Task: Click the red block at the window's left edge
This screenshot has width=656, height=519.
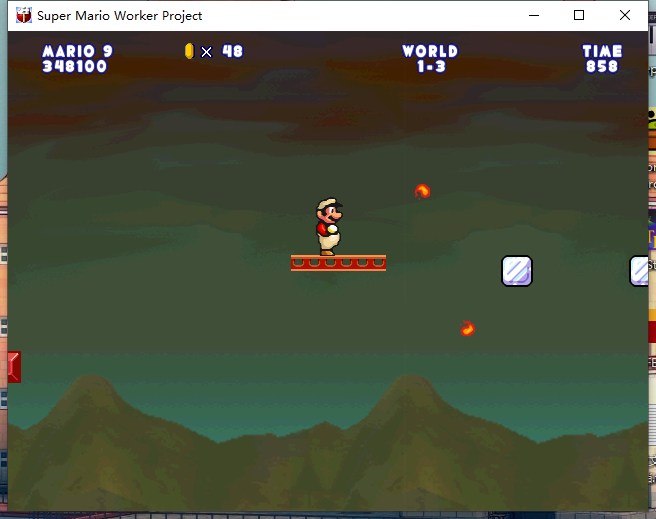Action: [x=14, y=367]
